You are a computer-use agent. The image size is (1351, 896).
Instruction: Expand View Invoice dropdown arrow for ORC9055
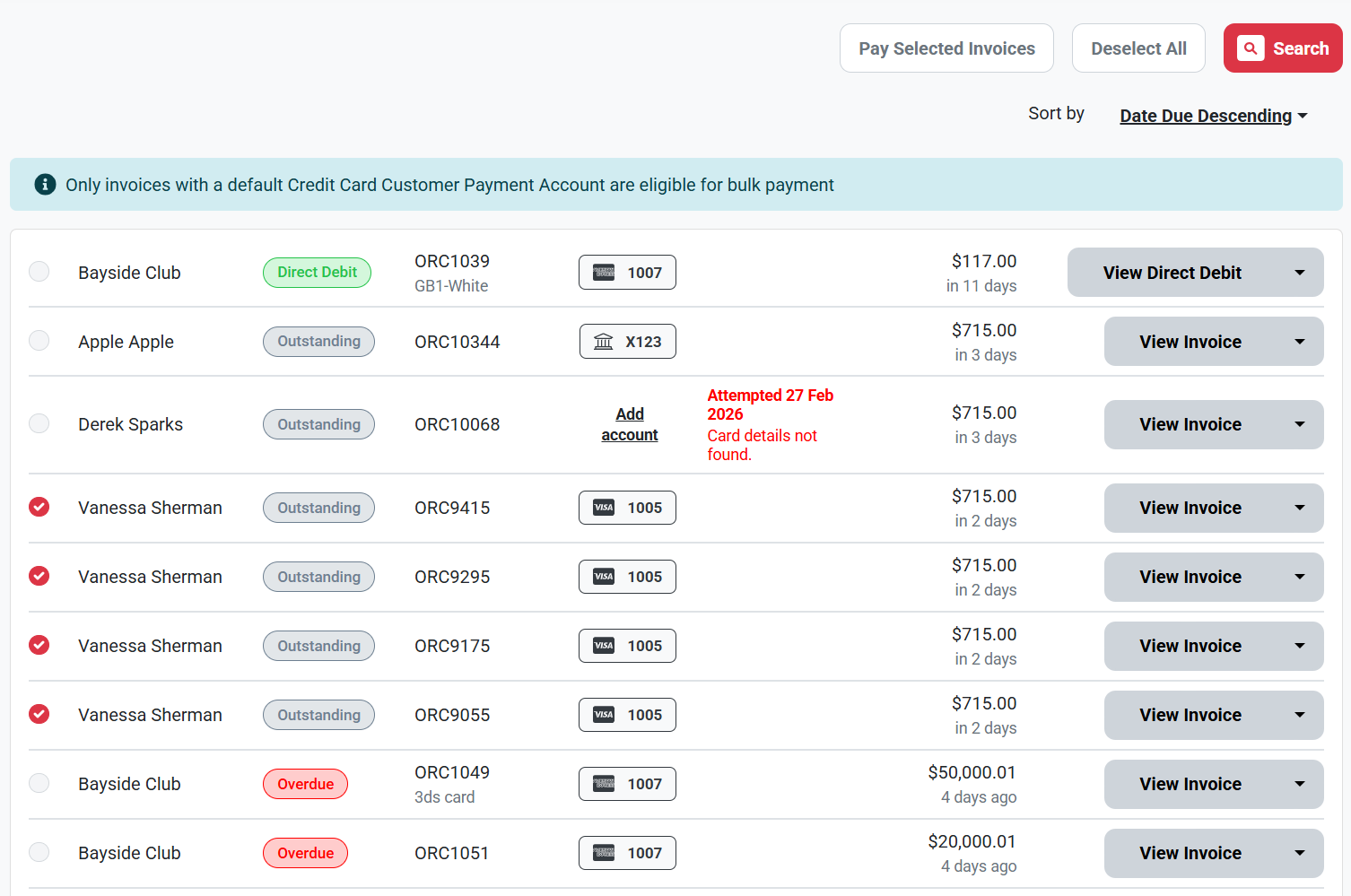[x=1300, y=715]
